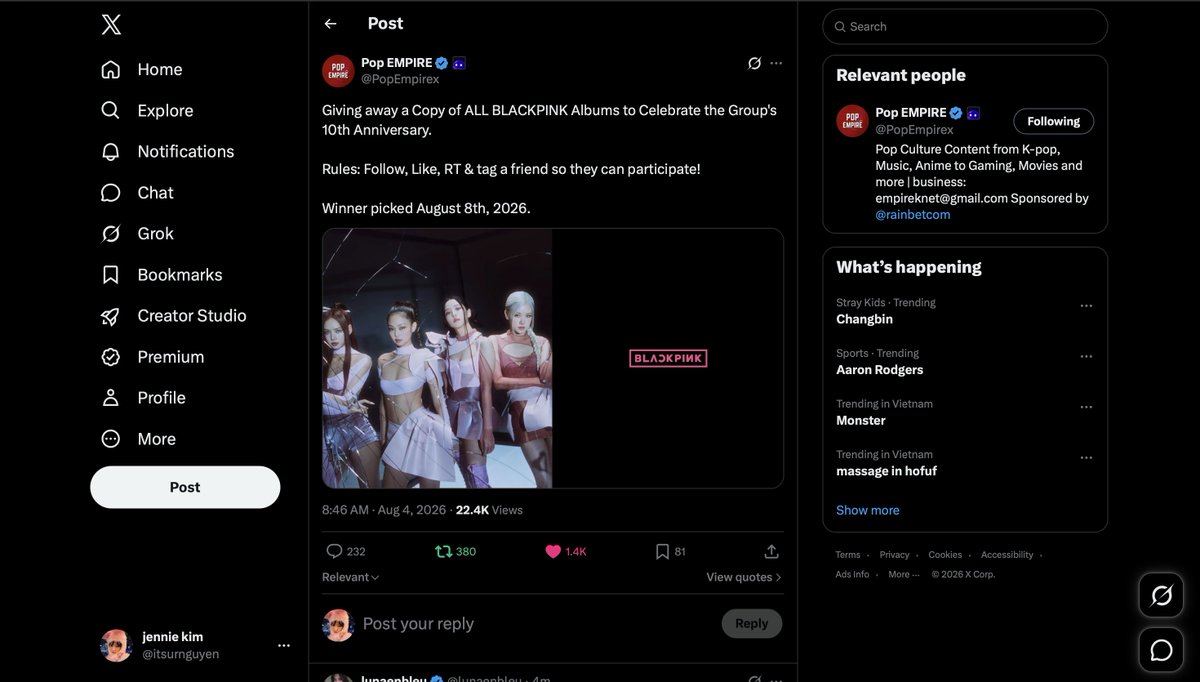Screen dimensions: 1200x682
Task: Click the Grok icon on the post header
Action: 754,63
